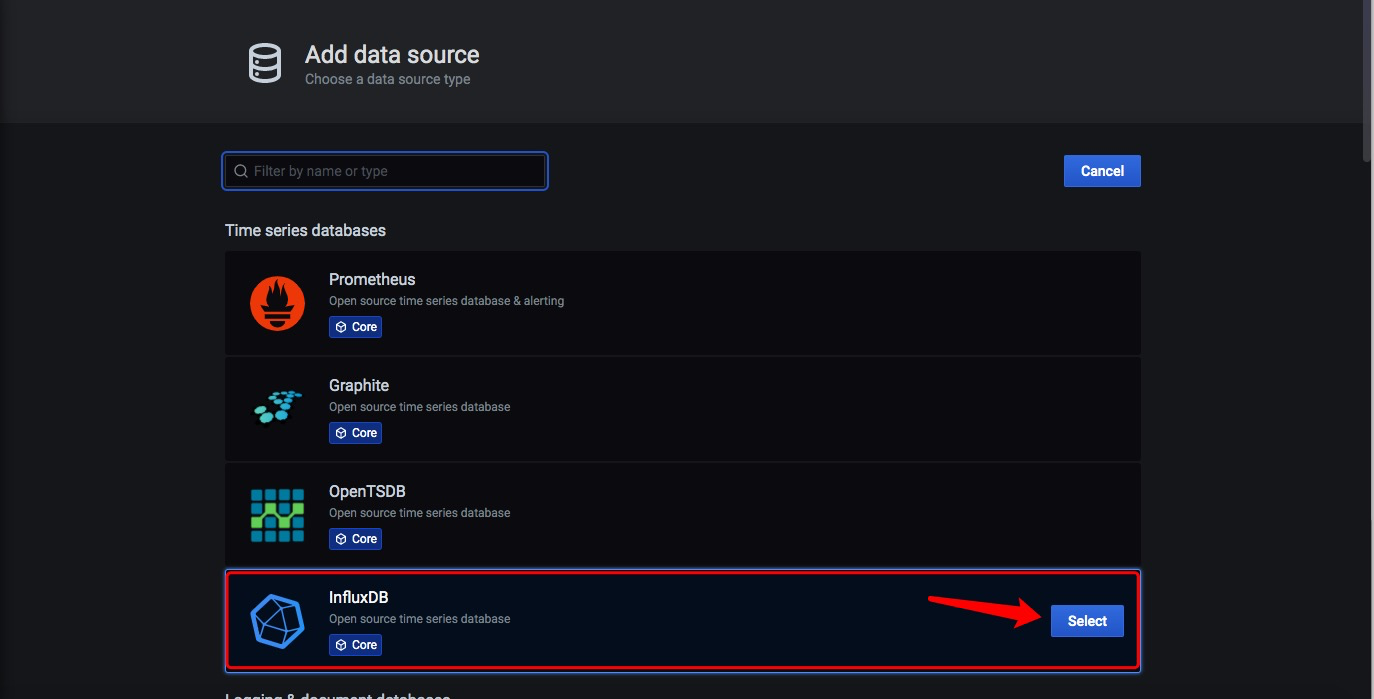The height and width of the screenshot is (699, 1374).
Task: Click the Core badge under OpenTSDB
Action: tap(355, 539)
